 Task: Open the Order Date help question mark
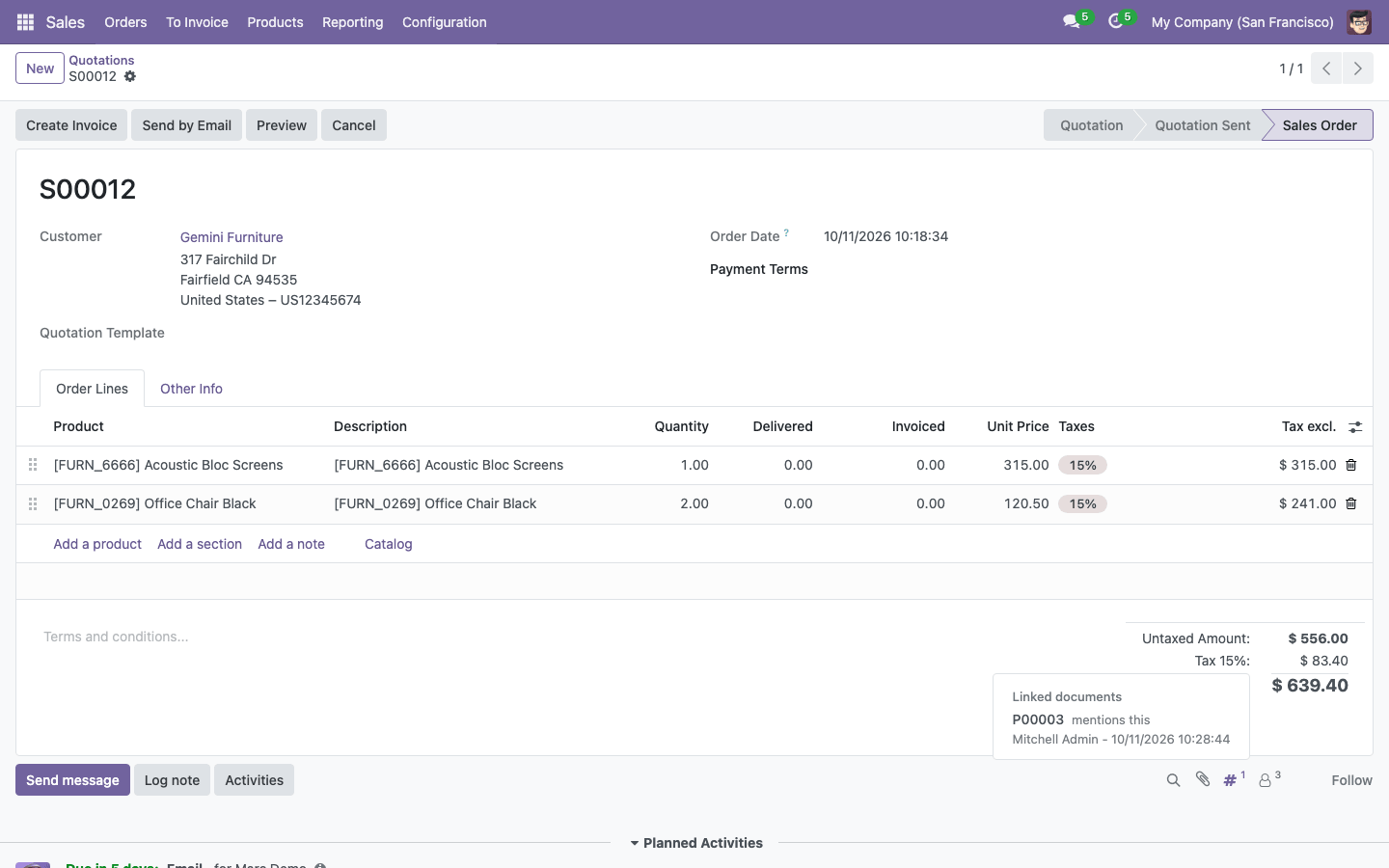(x=786, y=232)
